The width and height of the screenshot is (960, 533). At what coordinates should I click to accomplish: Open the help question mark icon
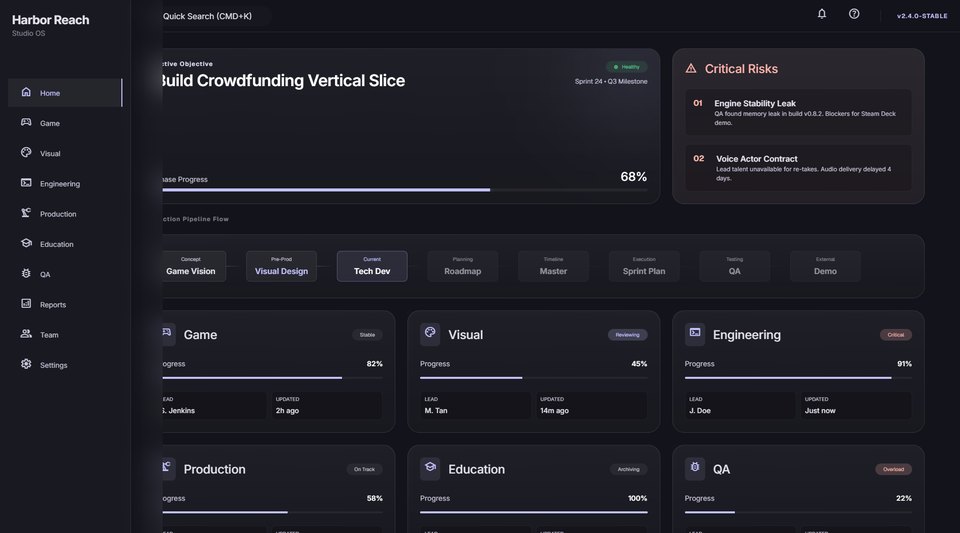(853, 14)
